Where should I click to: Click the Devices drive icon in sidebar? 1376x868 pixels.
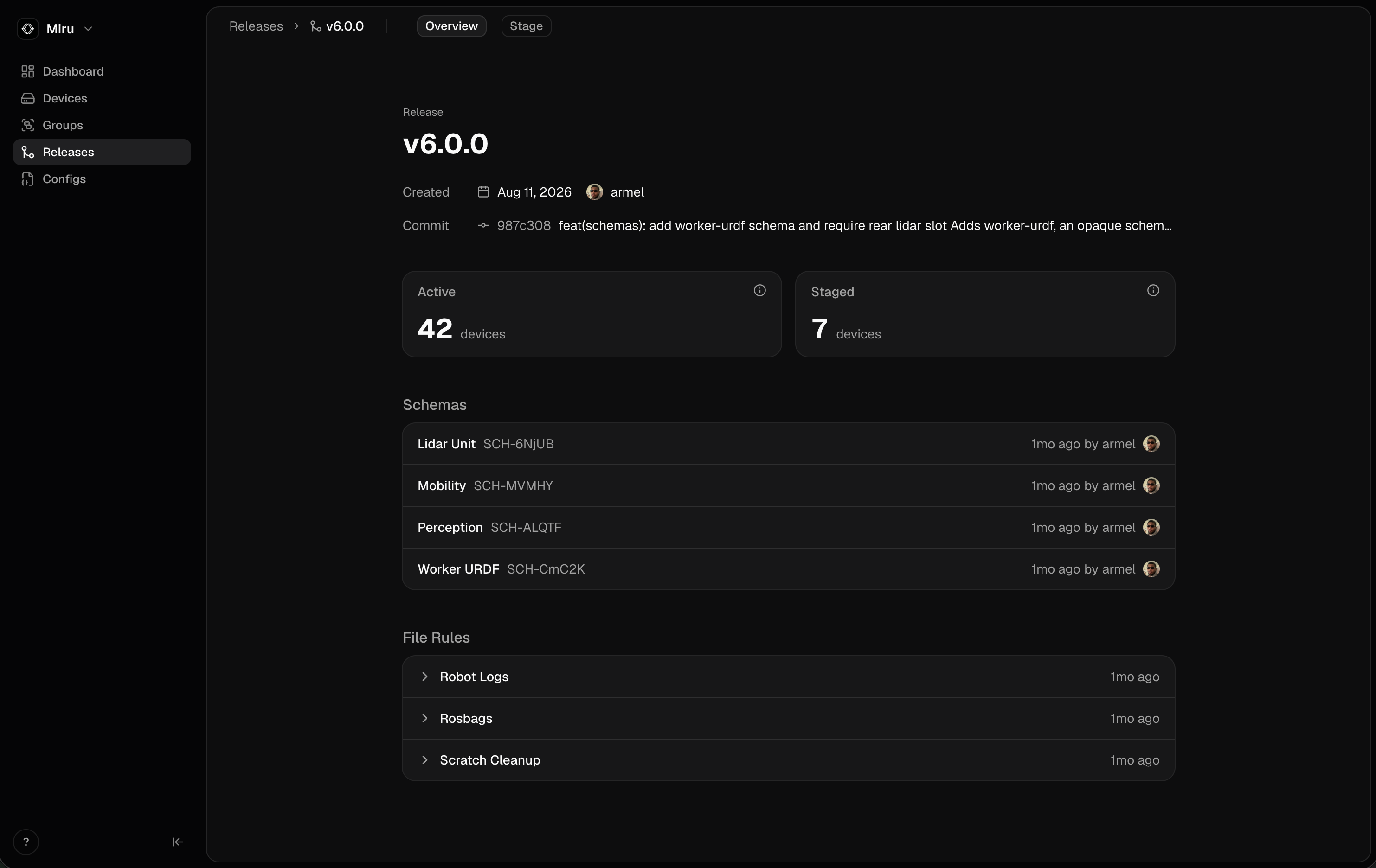(27, 98)
